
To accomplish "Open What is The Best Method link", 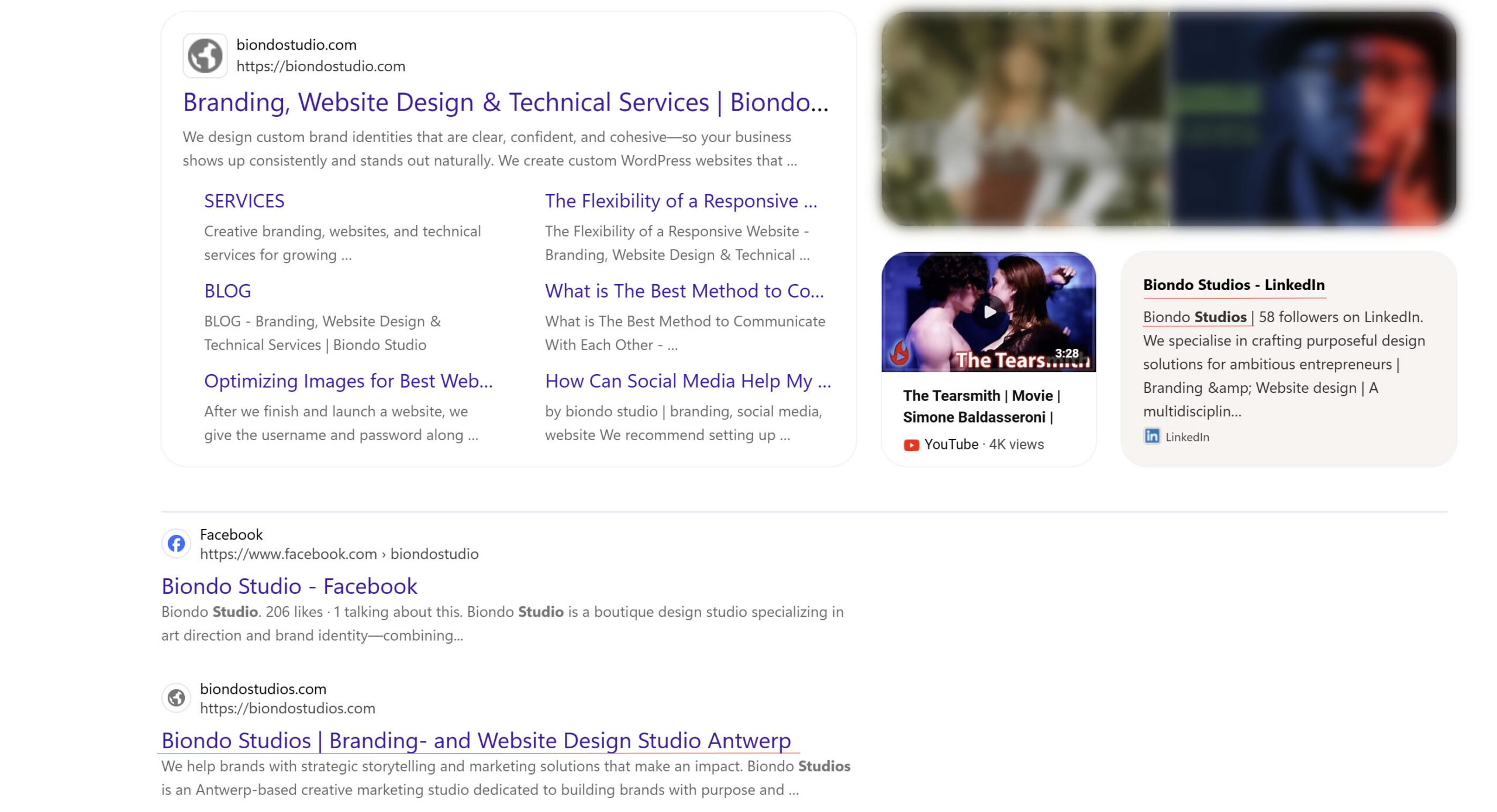I will pyautogui.click(x=684, y=291).
